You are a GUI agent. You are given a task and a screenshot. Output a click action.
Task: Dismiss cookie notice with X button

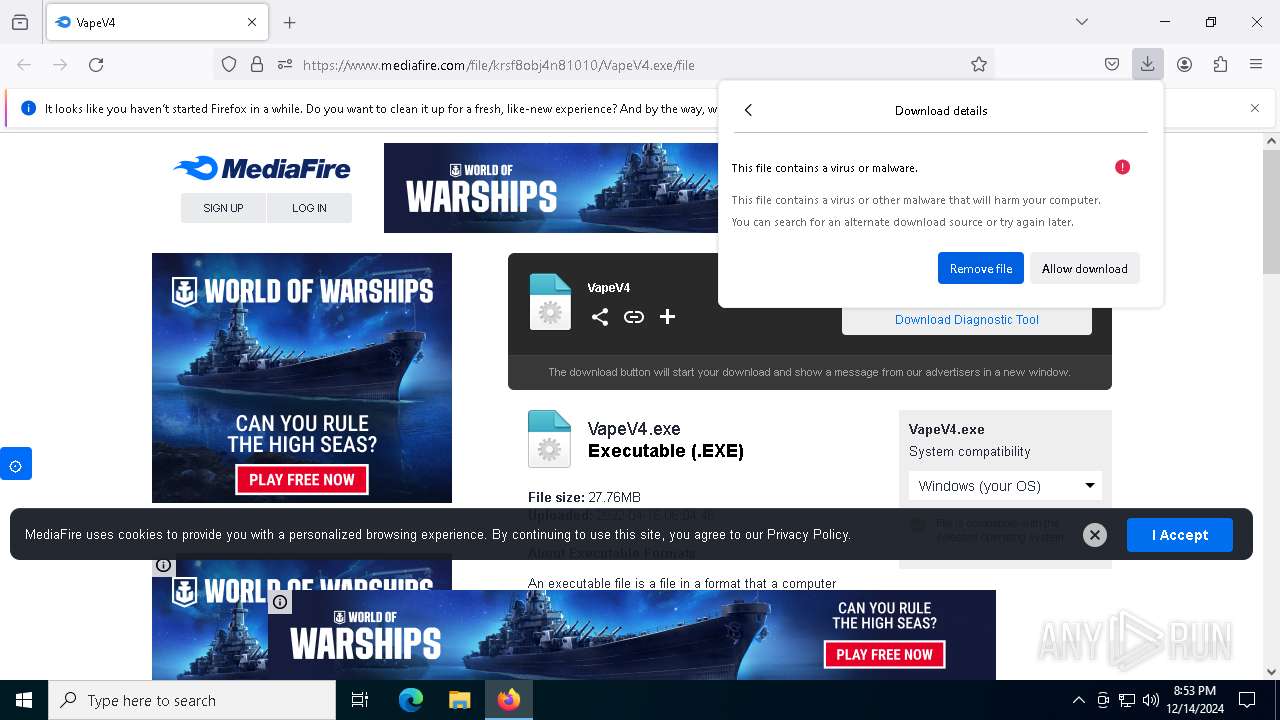(x=1095, y=535)
